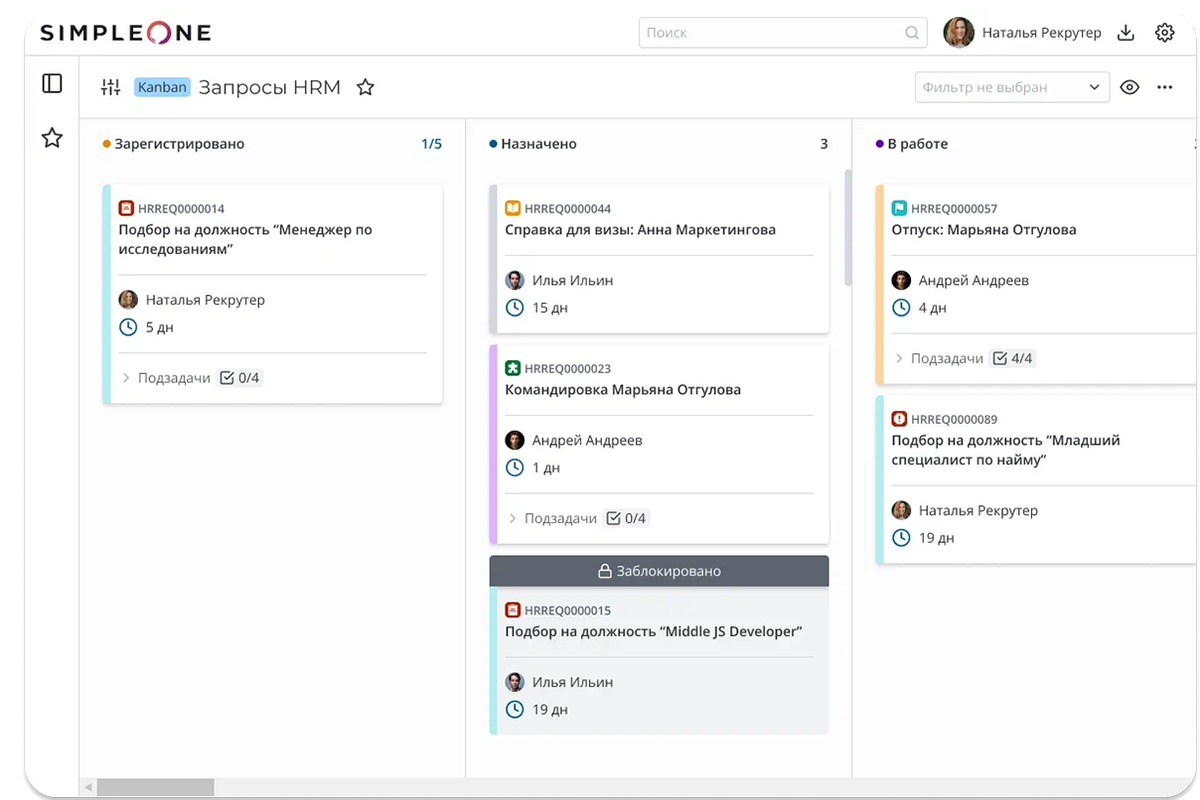Open the Фильтр не выбран dropdown
The image size is (1200, 800).
pos(1011,87)
